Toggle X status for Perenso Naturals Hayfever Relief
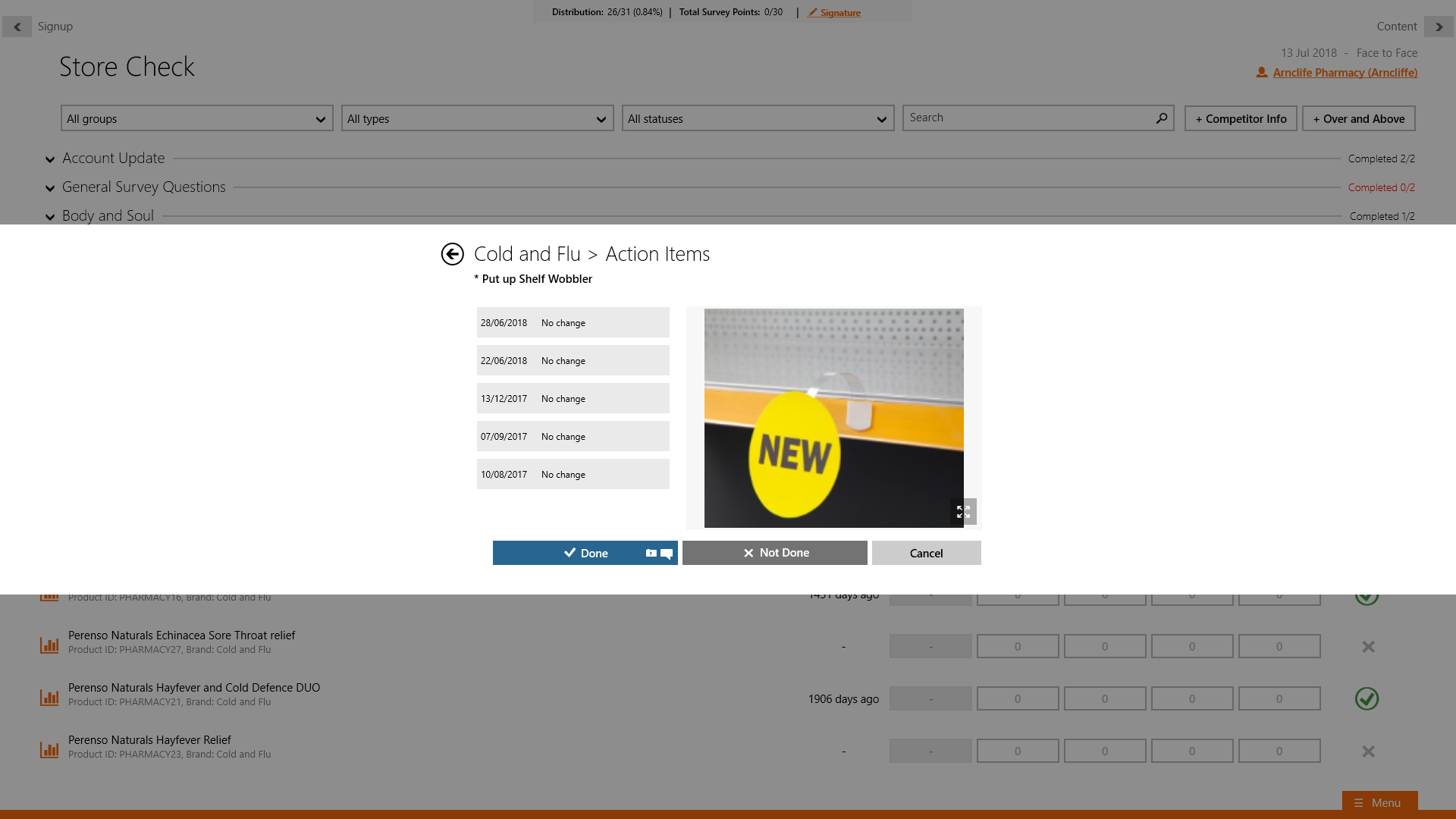Screen dimensions: 1456x819 (1368, 752)
